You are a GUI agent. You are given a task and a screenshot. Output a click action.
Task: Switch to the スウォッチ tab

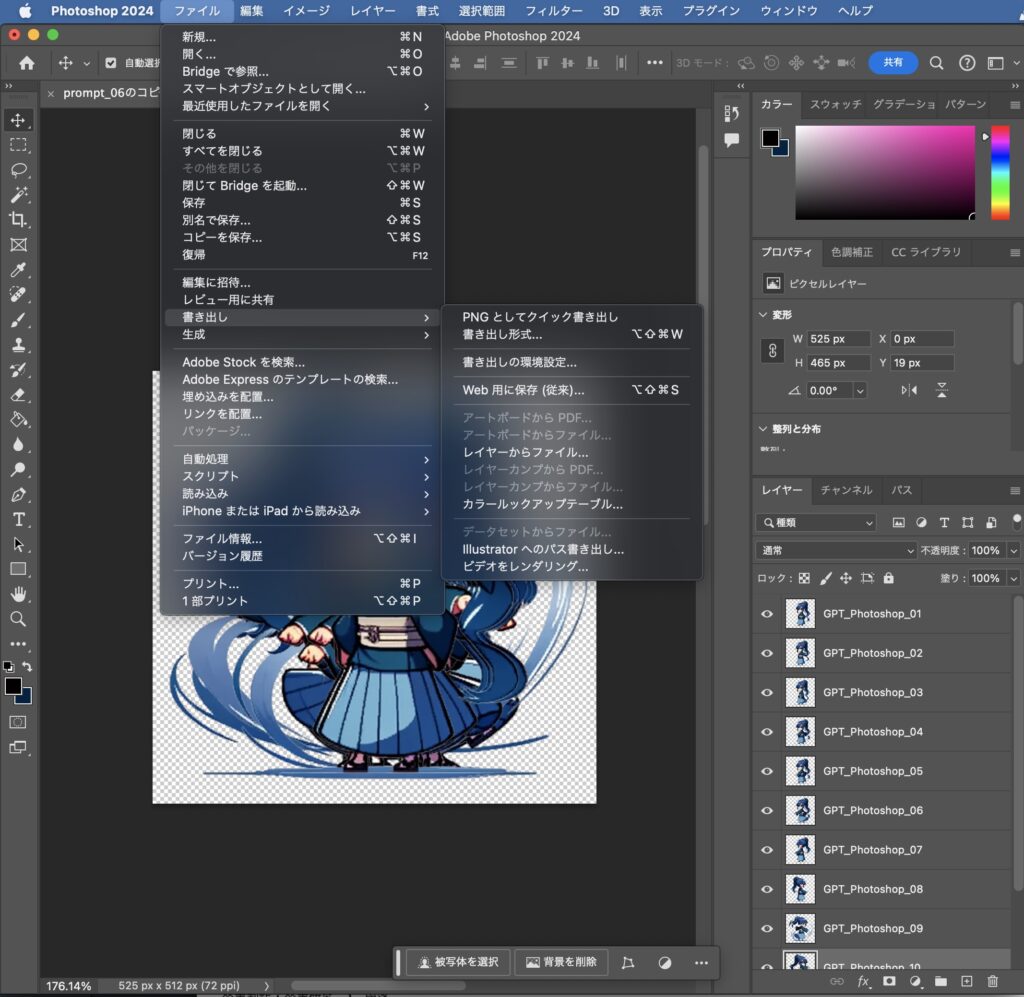click(x=836, y=104)
